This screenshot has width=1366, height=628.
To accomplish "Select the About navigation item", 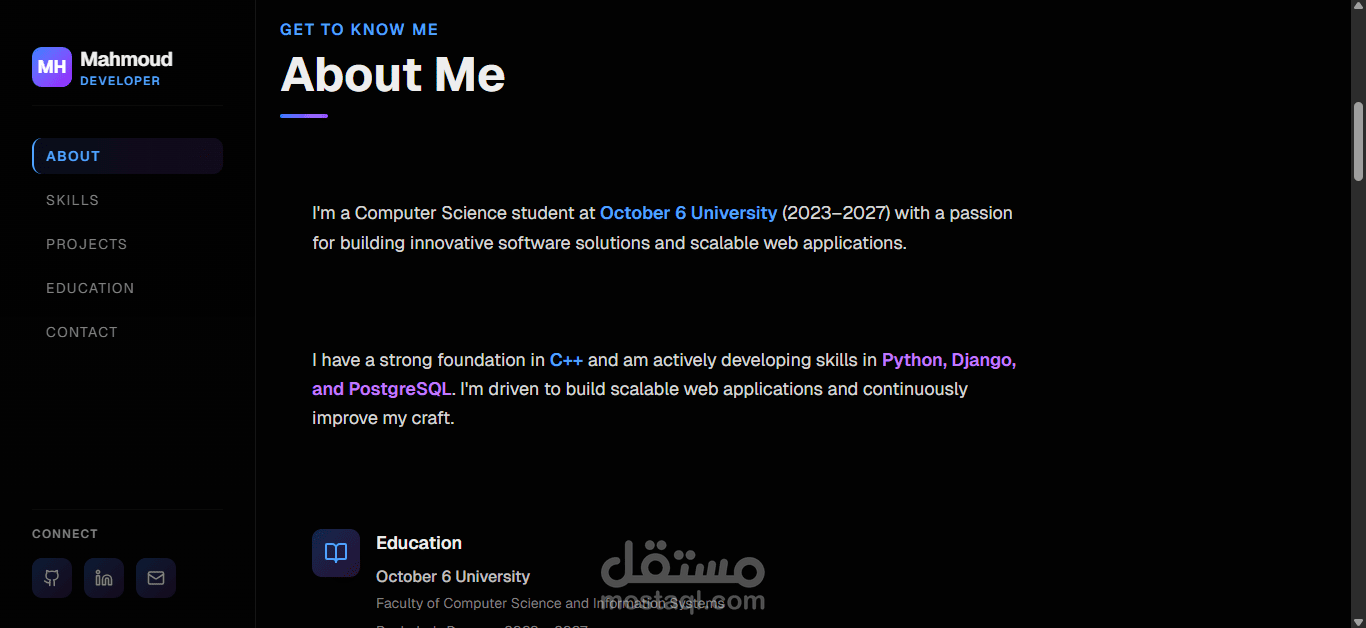I will coord(127,156).
